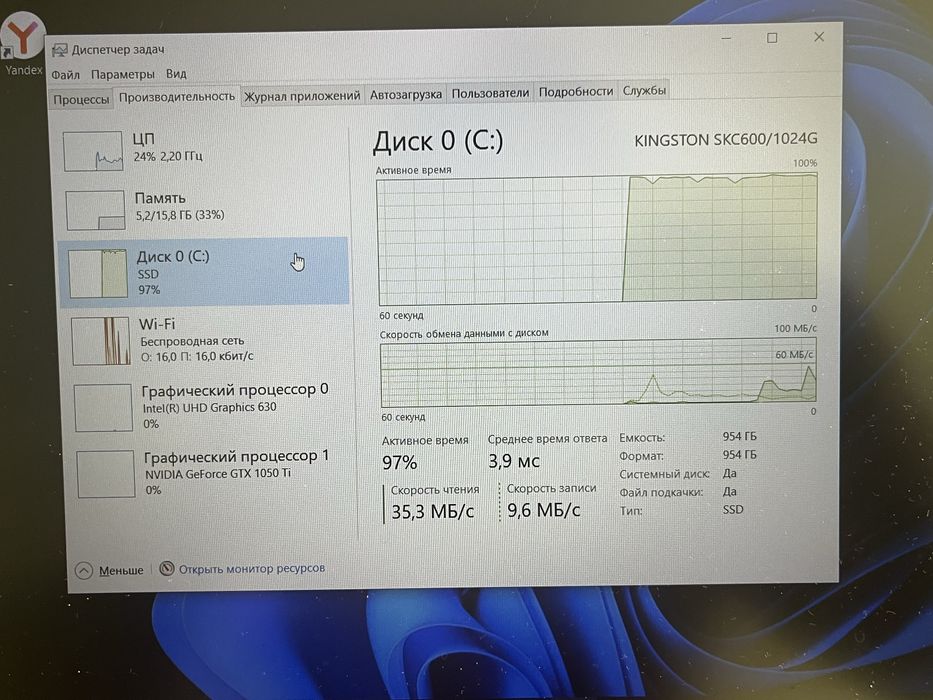Screen dimensions: 933x700
Task: Click the Task Manager title bar icon
Action: pos(60,50)
